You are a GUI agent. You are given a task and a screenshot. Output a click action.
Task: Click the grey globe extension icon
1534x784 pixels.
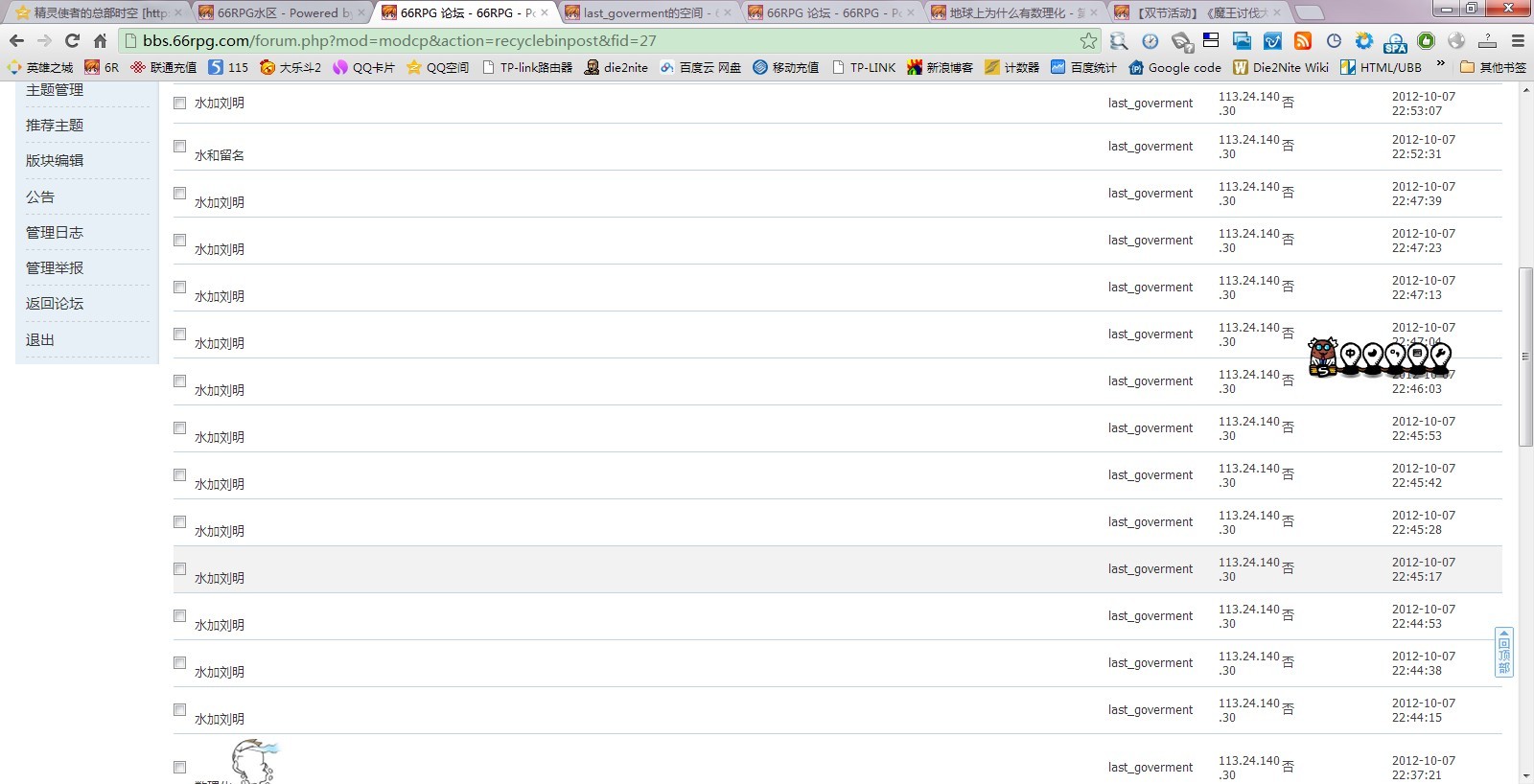click(x=1456, y=40)
